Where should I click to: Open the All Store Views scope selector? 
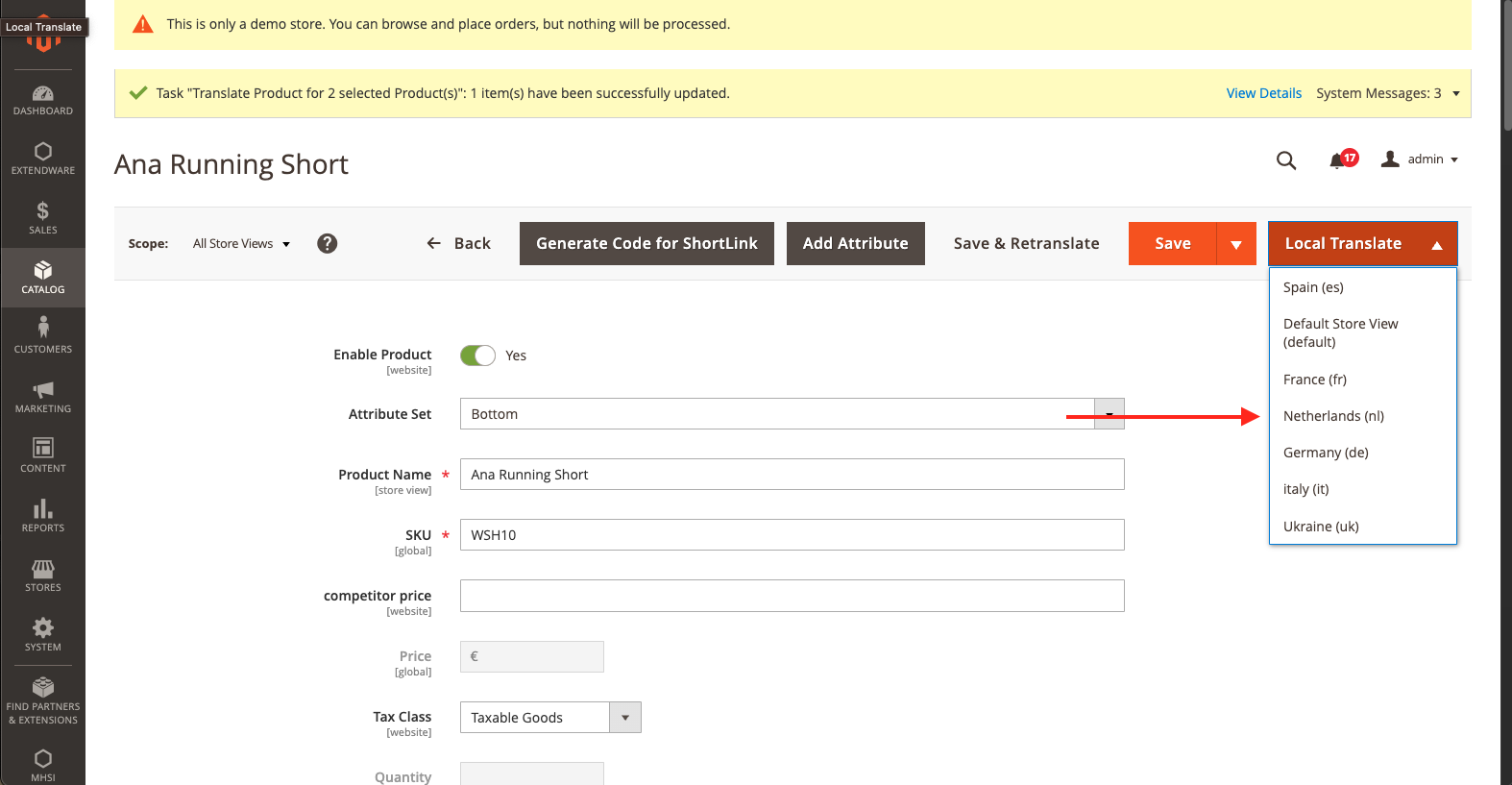click(241, 244)
